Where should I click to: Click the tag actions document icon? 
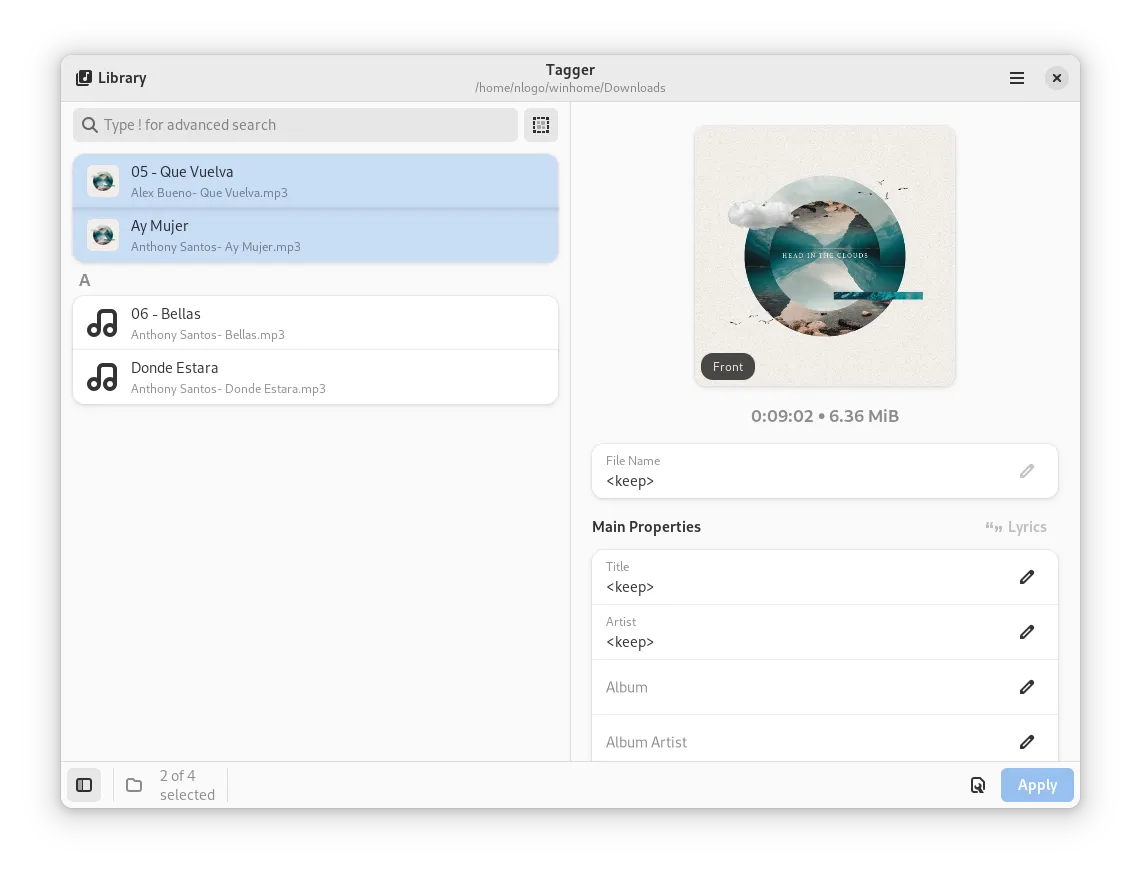[x=978, y=785]
